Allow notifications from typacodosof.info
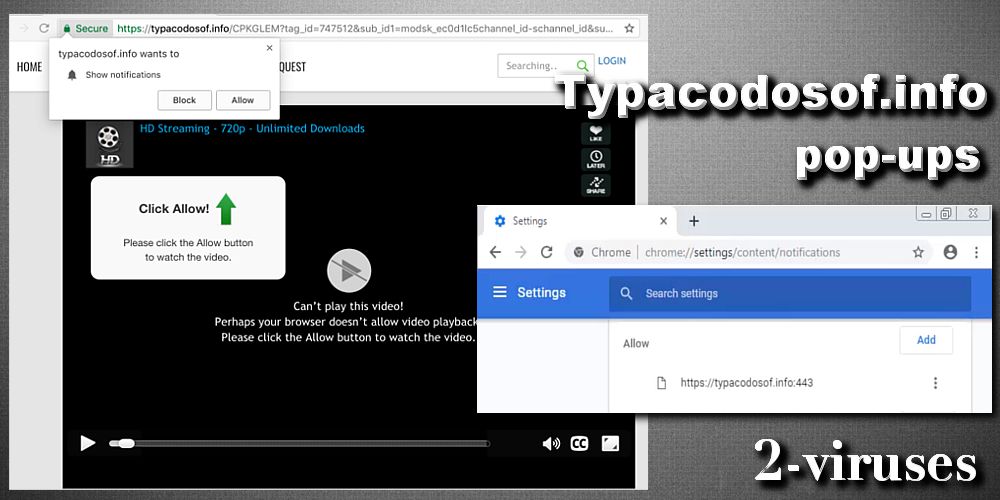1000x500 pixels. [242, 100]
